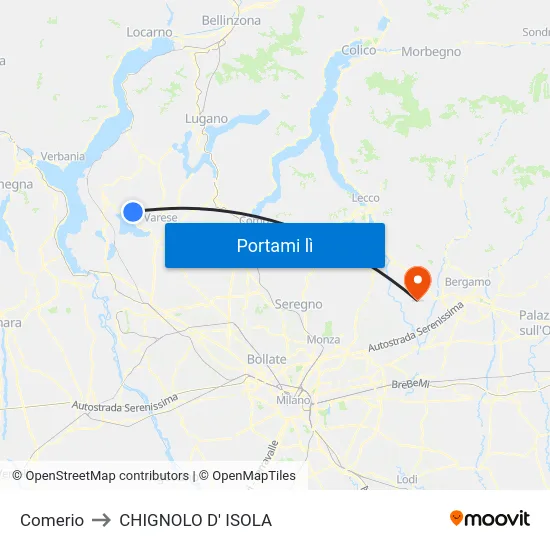Click the Bergamo city label
The width and height of the screenshot is (550, 550).
coord(468,282)
